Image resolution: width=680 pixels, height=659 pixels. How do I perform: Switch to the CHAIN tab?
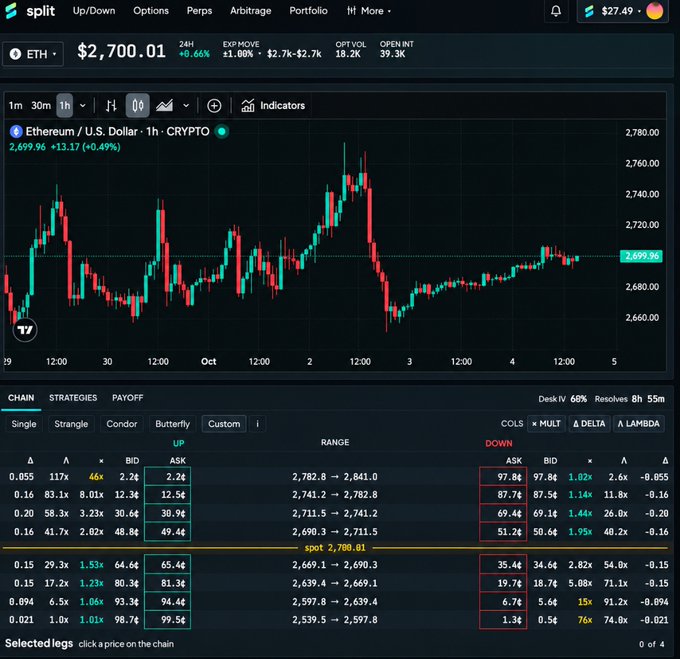tap(21, 398)
